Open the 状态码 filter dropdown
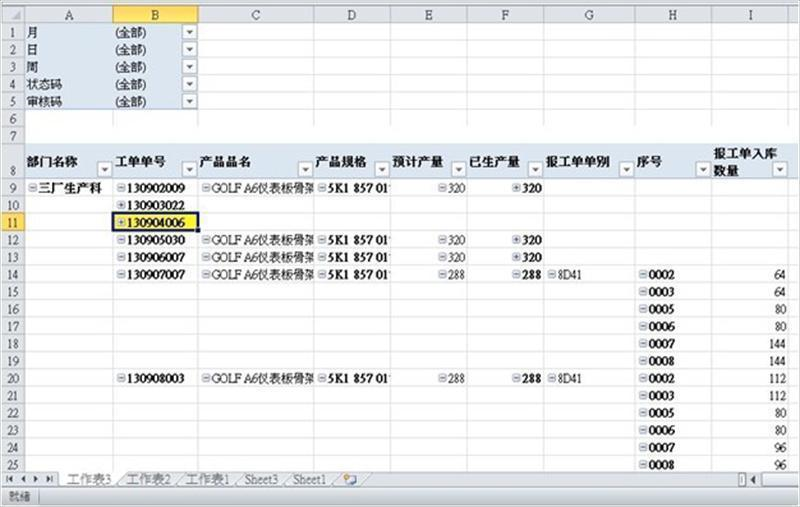Viewport: 800px width, 507px height. (x=189, y=84)
